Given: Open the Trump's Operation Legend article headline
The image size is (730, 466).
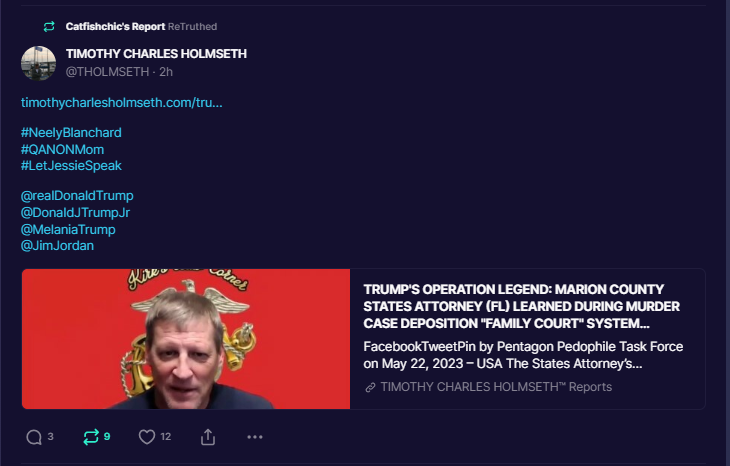Looking at the screenshot, I should (x=521, y=306).
